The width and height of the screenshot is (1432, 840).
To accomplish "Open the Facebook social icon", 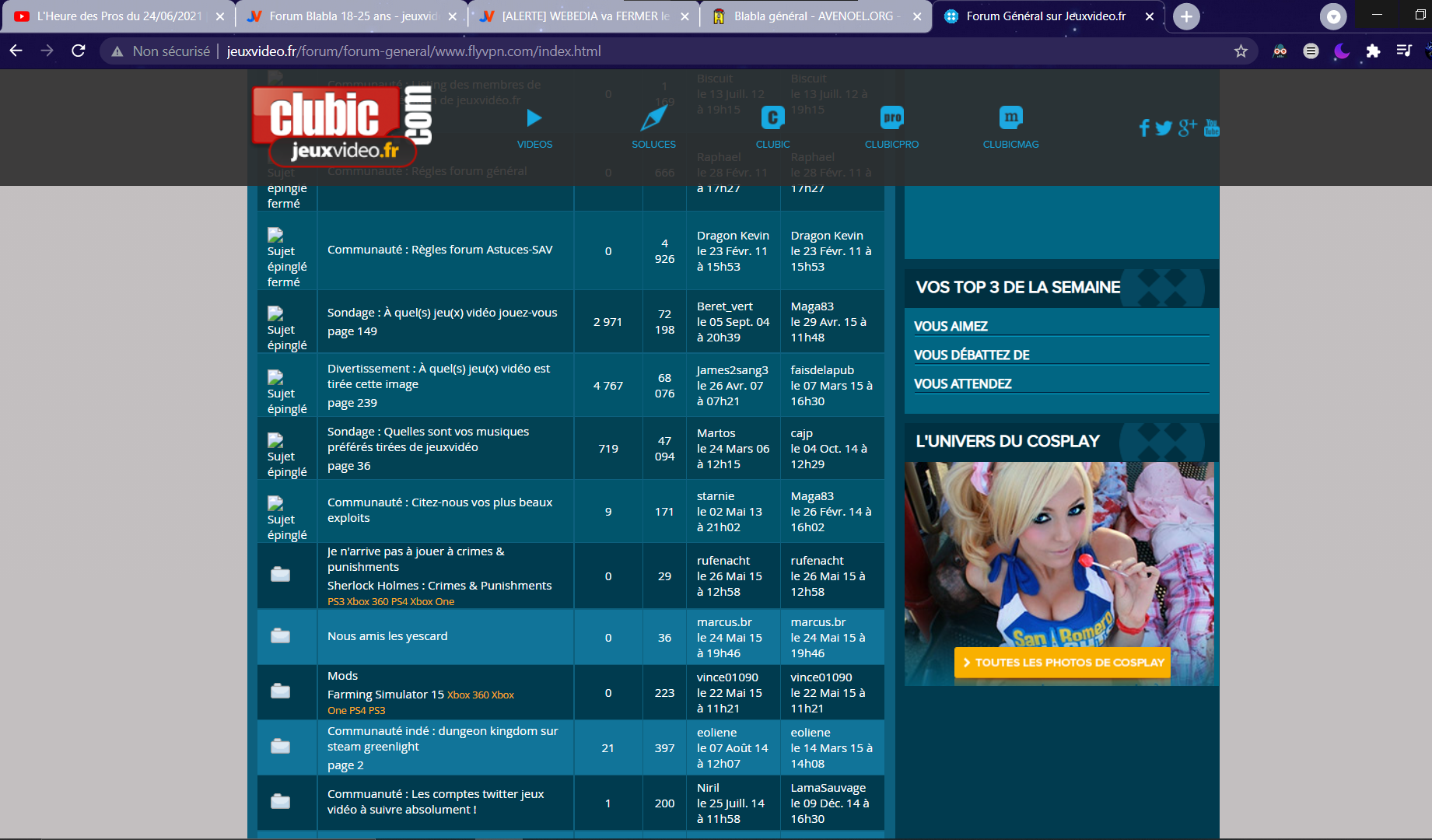I will pyautogui.click(x=1144, y=128).
